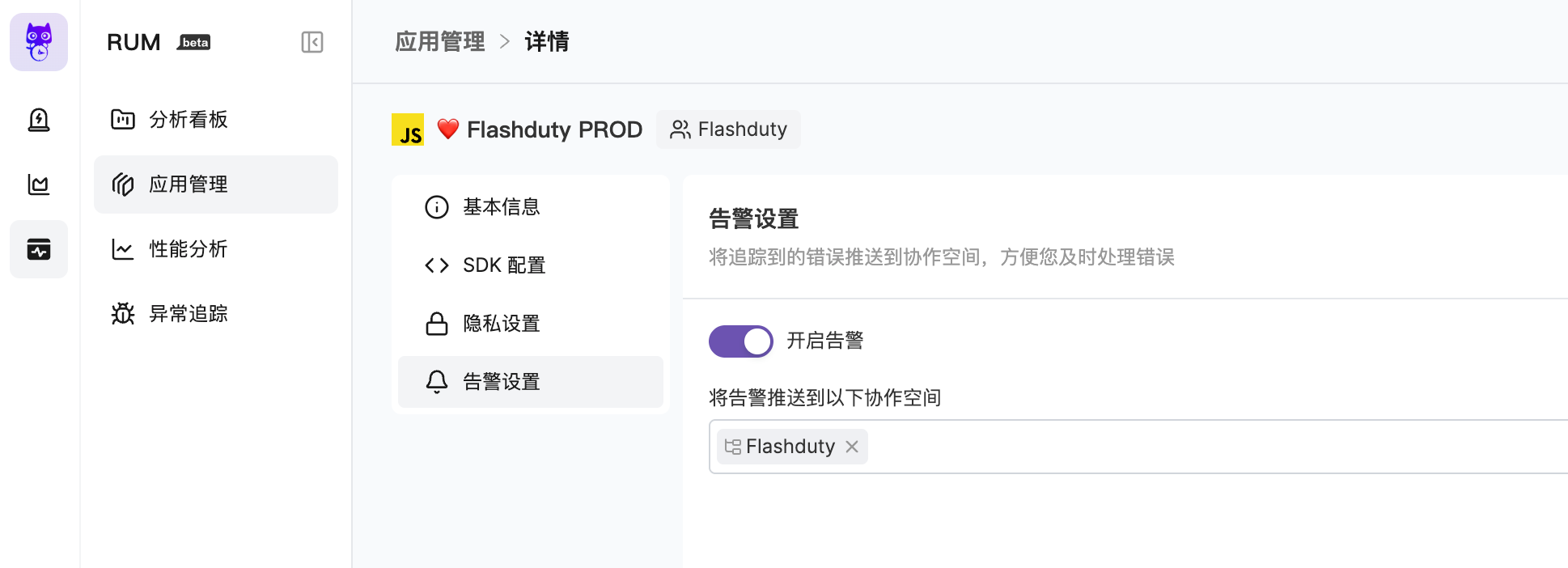Open 隐私设置 privacy tab

(531, 324)
